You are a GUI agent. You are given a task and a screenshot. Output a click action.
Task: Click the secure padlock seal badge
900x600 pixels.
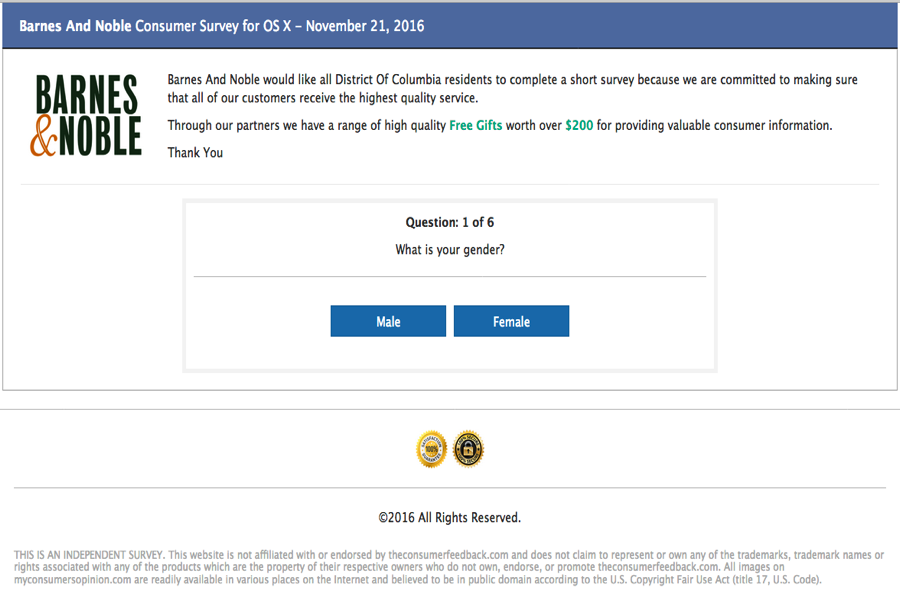click(468, 449)
